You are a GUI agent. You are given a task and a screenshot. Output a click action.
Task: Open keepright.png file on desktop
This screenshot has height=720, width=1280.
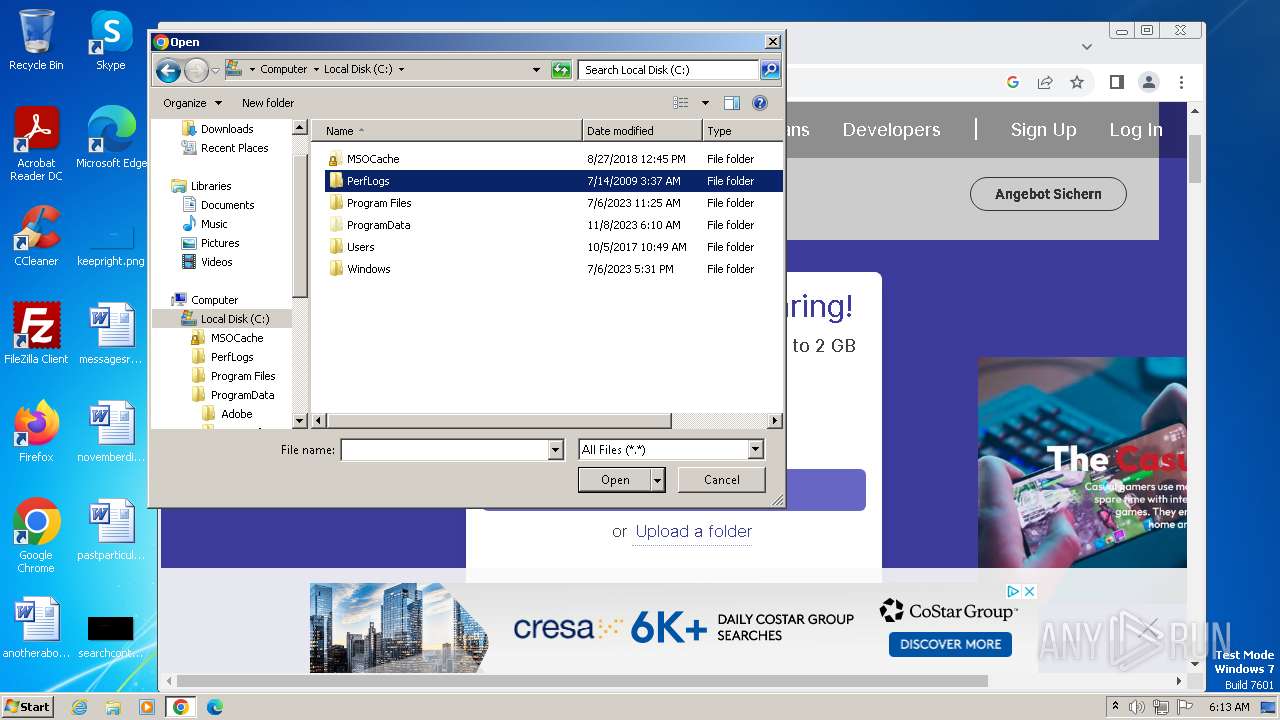click(111, 242)
